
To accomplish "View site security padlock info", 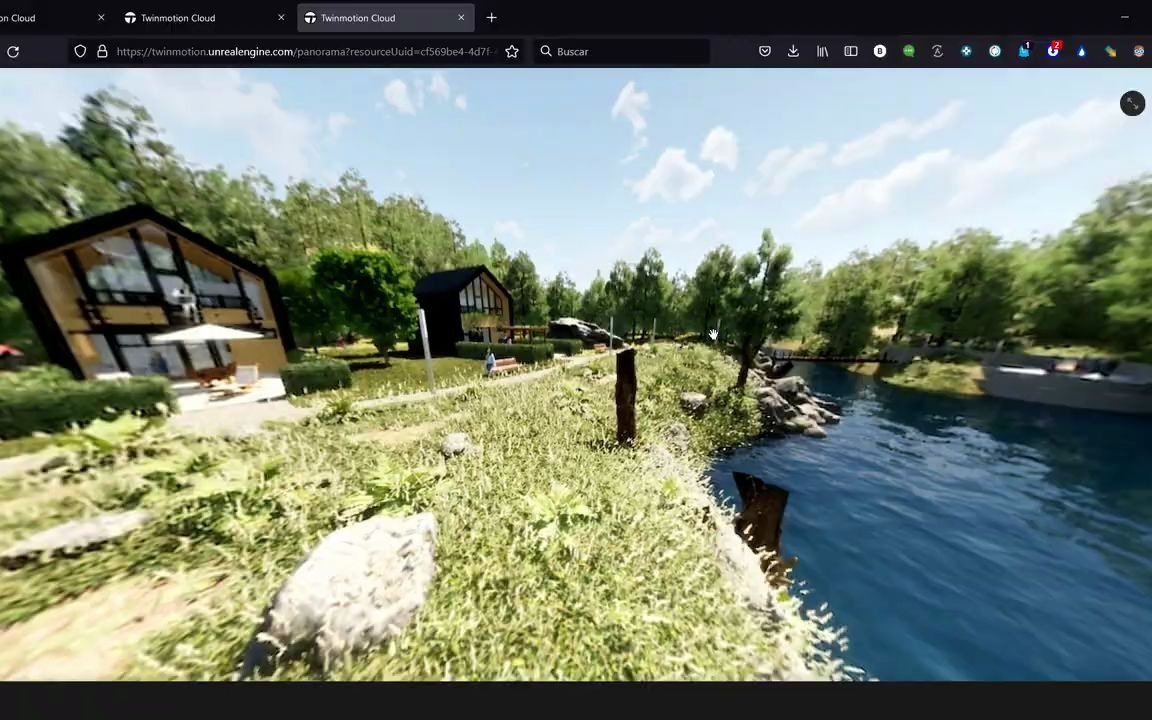I will click(102, 51).
